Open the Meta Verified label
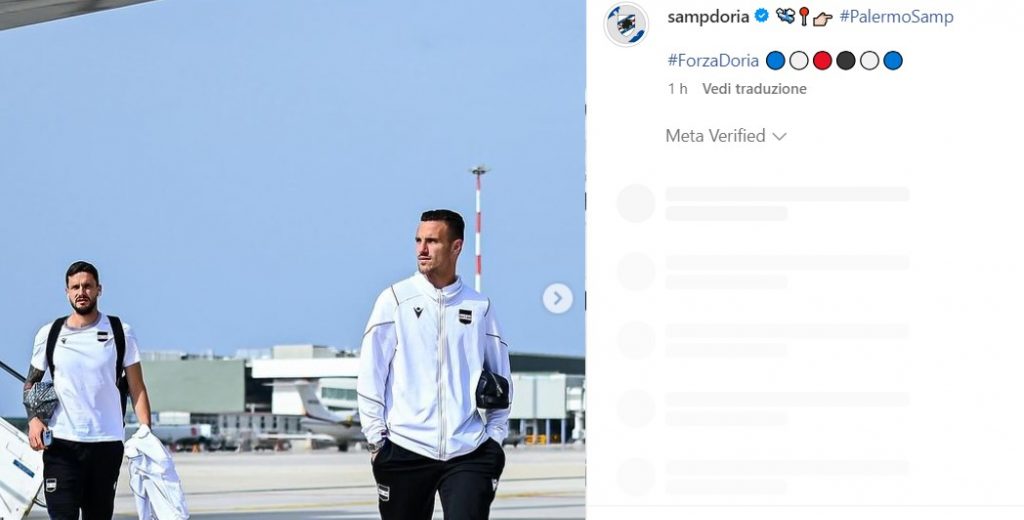Image resolution: width=1024 pixels, height=520 pixels. (715, 136)
